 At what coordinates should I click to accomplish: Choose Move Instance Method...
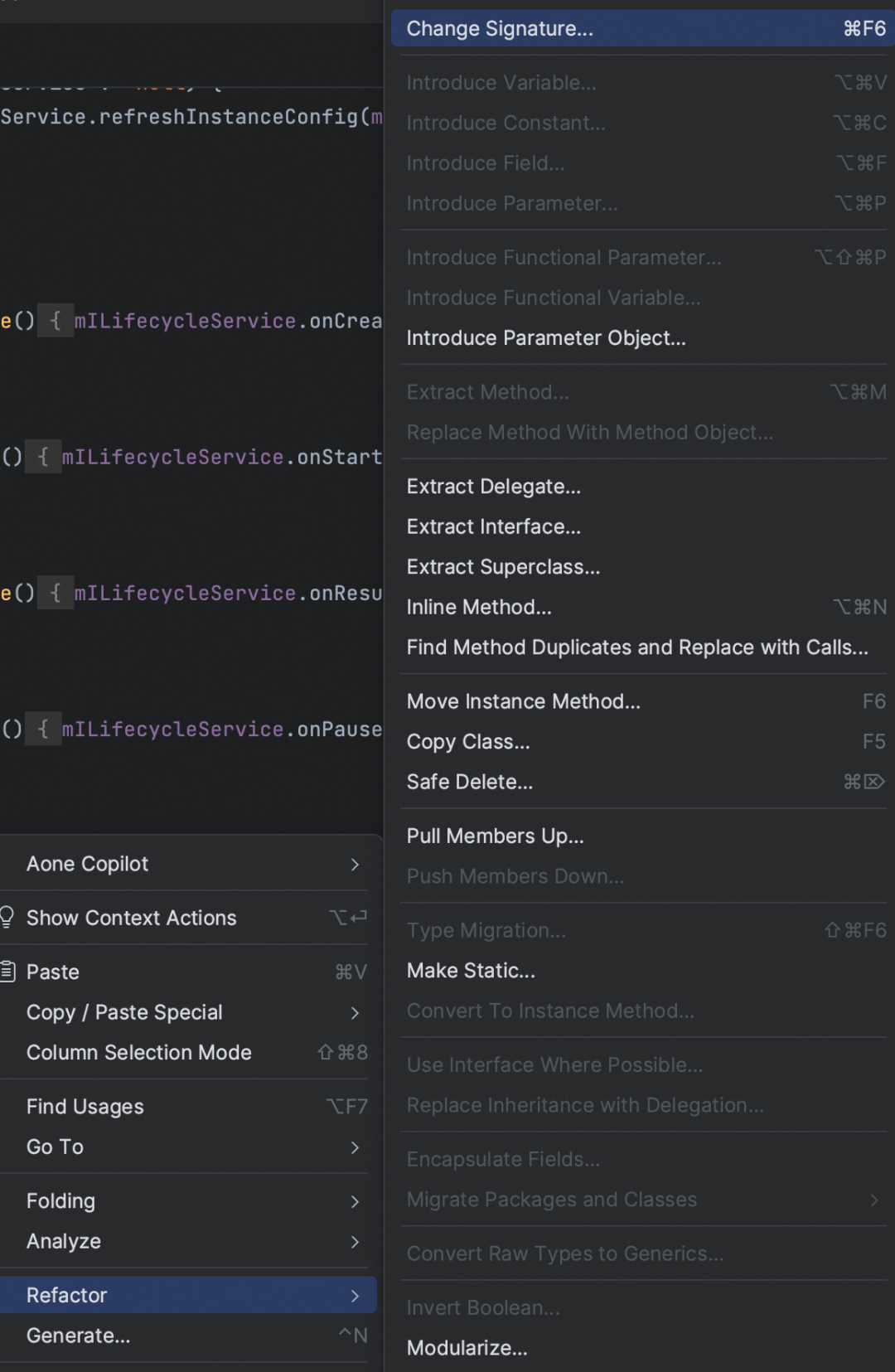pyautogui.click(x=643, y=701)
